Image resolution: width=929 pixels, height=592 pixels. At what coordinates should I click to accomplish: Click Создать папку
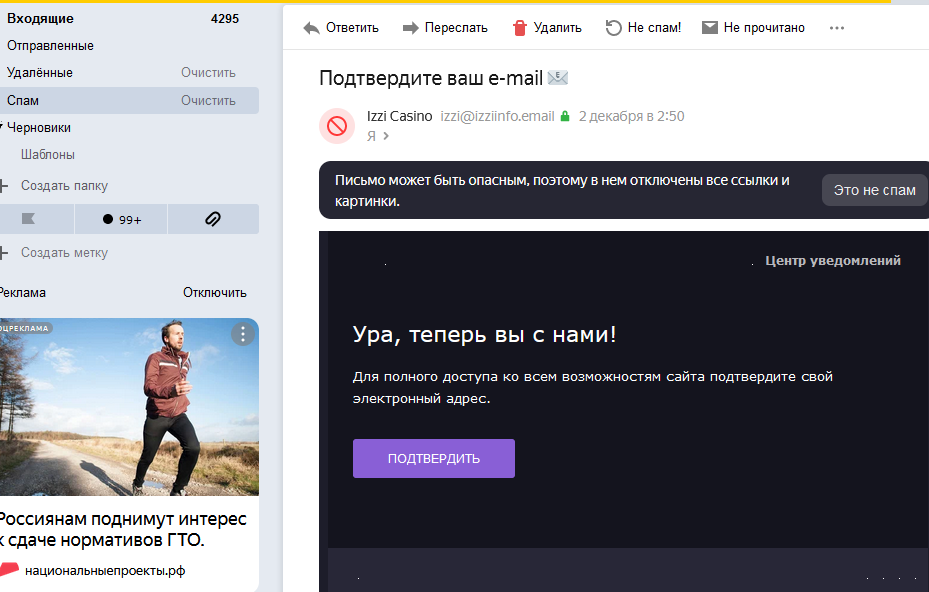tap(65, 186)
